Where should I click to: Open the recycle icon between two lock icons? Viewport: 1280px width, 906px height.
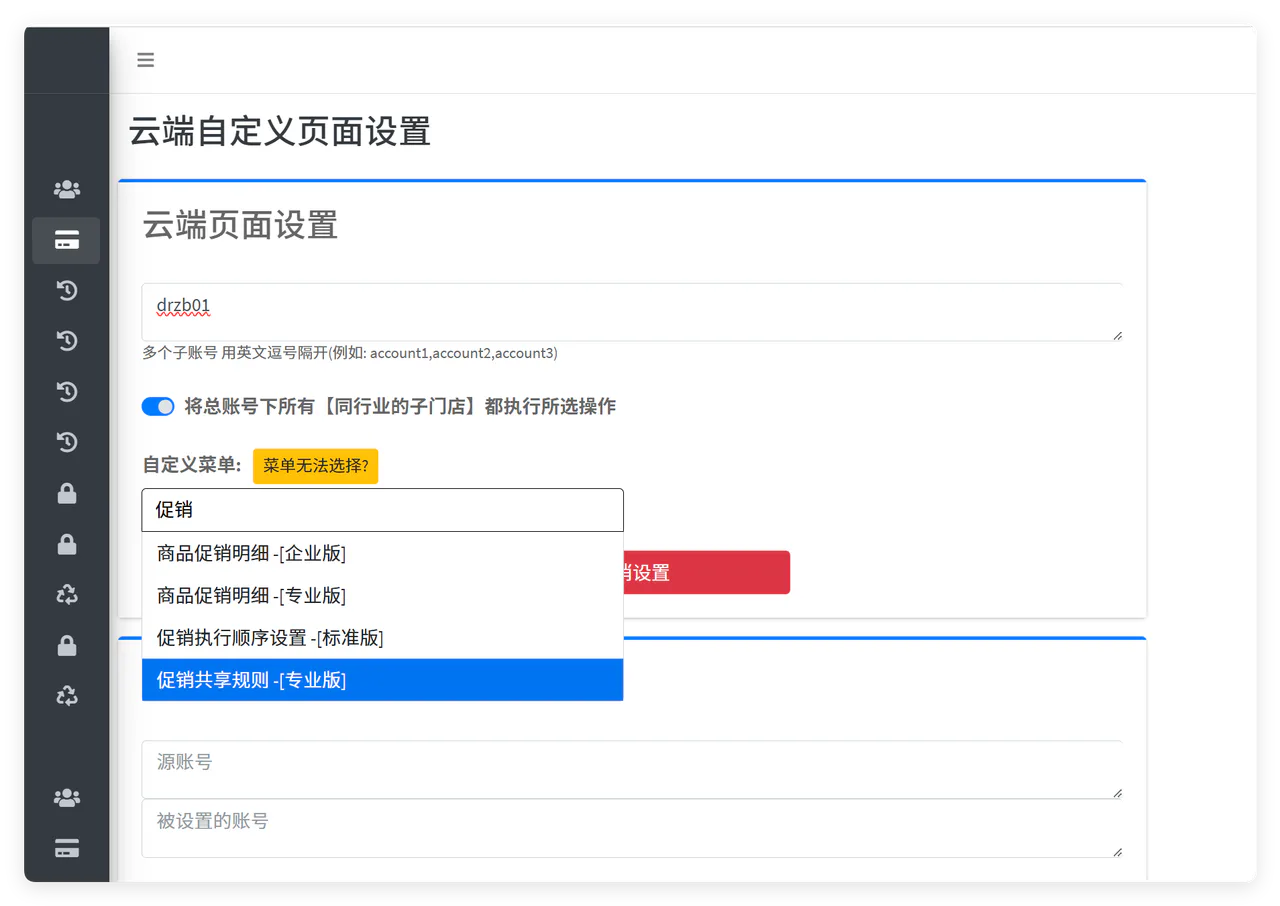(x=67, y=595)
